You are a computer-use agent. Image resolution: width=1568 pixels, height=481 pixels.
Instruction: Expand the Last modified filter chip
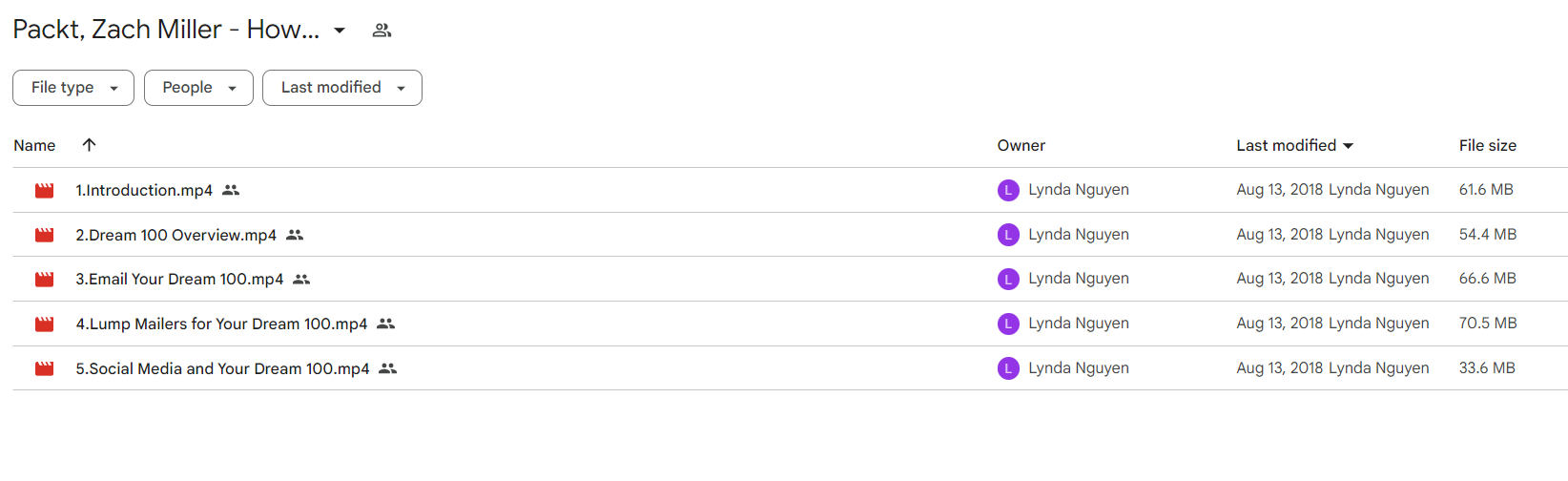coord(342,88)
